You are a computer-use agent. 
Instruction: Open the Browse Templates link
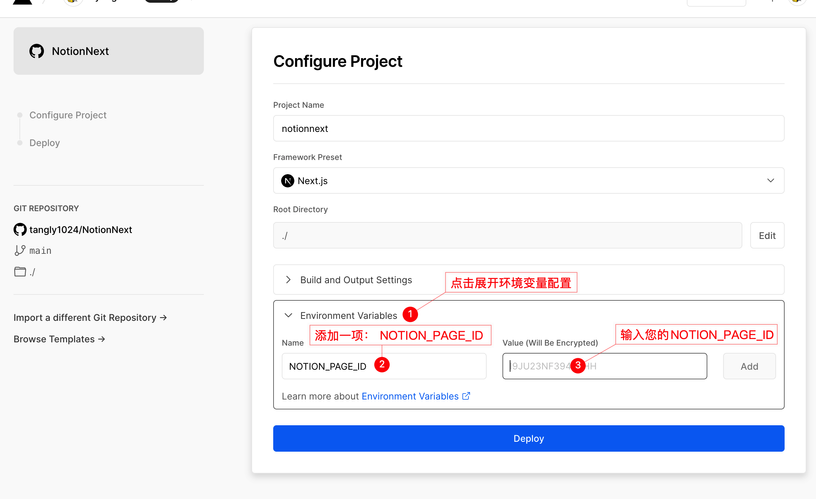59,339
